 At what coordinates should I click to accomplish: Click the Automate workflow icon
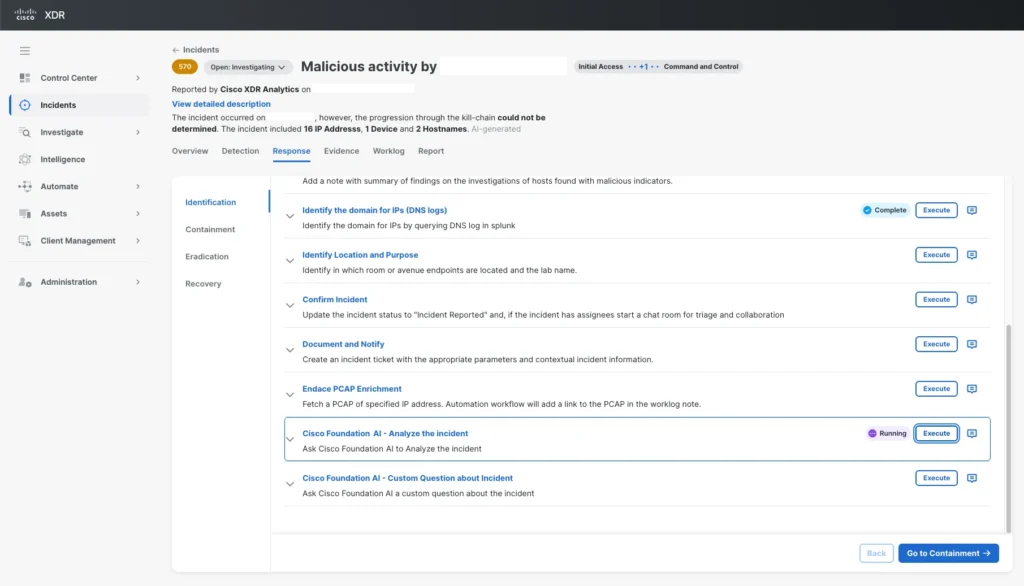tap(25, 186)
